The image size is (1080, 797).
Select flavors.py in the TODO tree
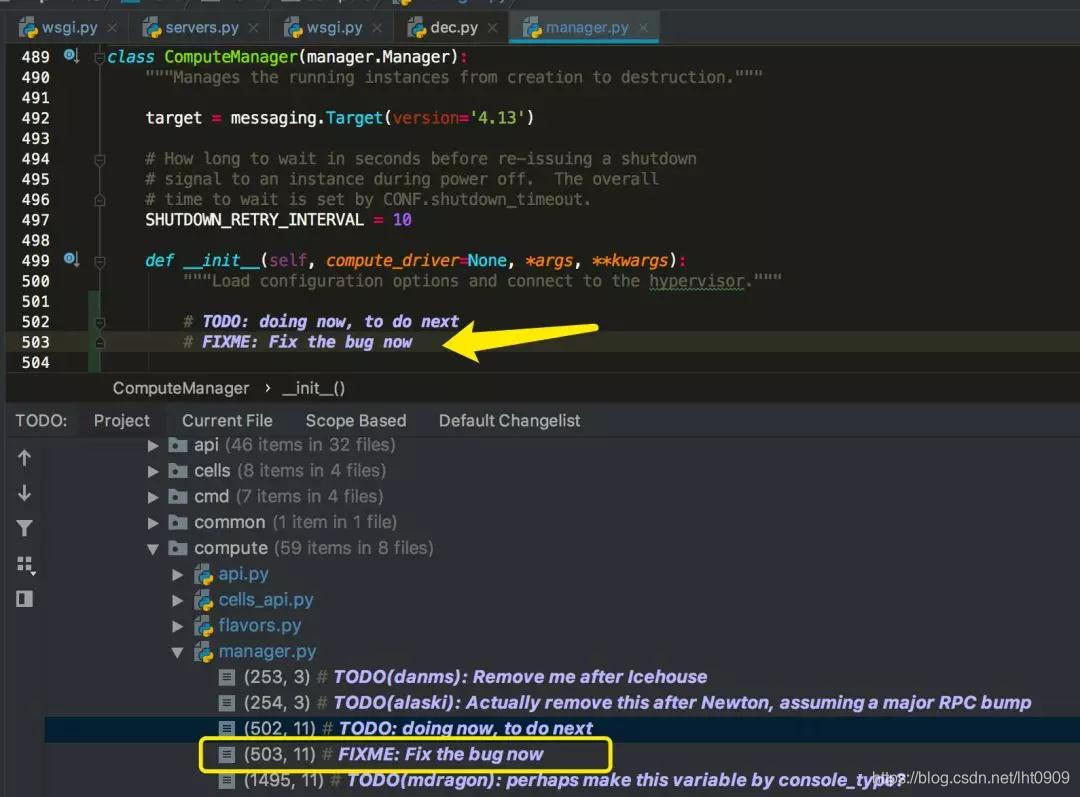[260, 625]
